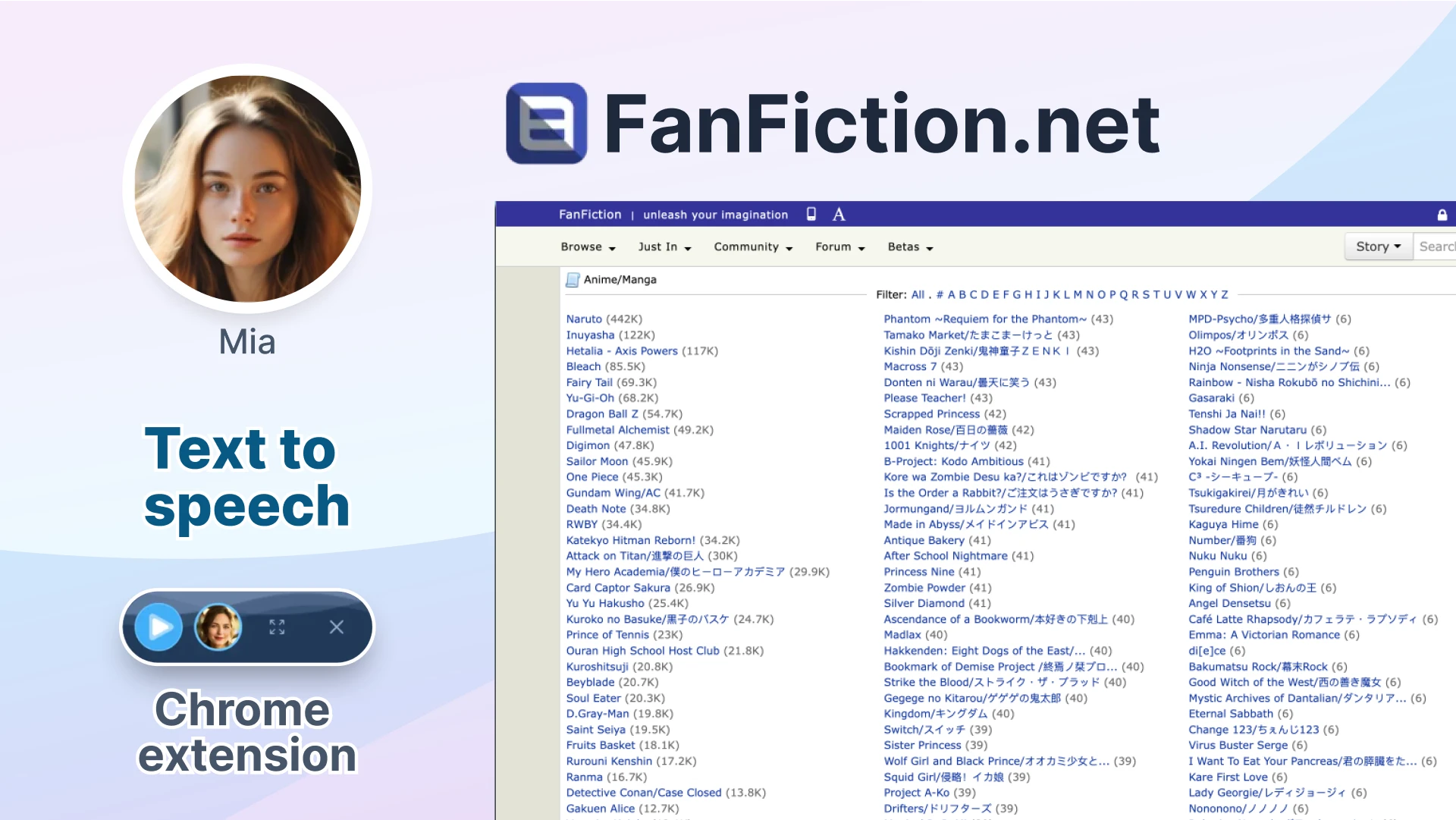Click the mobile view phone icon
This screenshot has width=1456, height=820.
811,214
